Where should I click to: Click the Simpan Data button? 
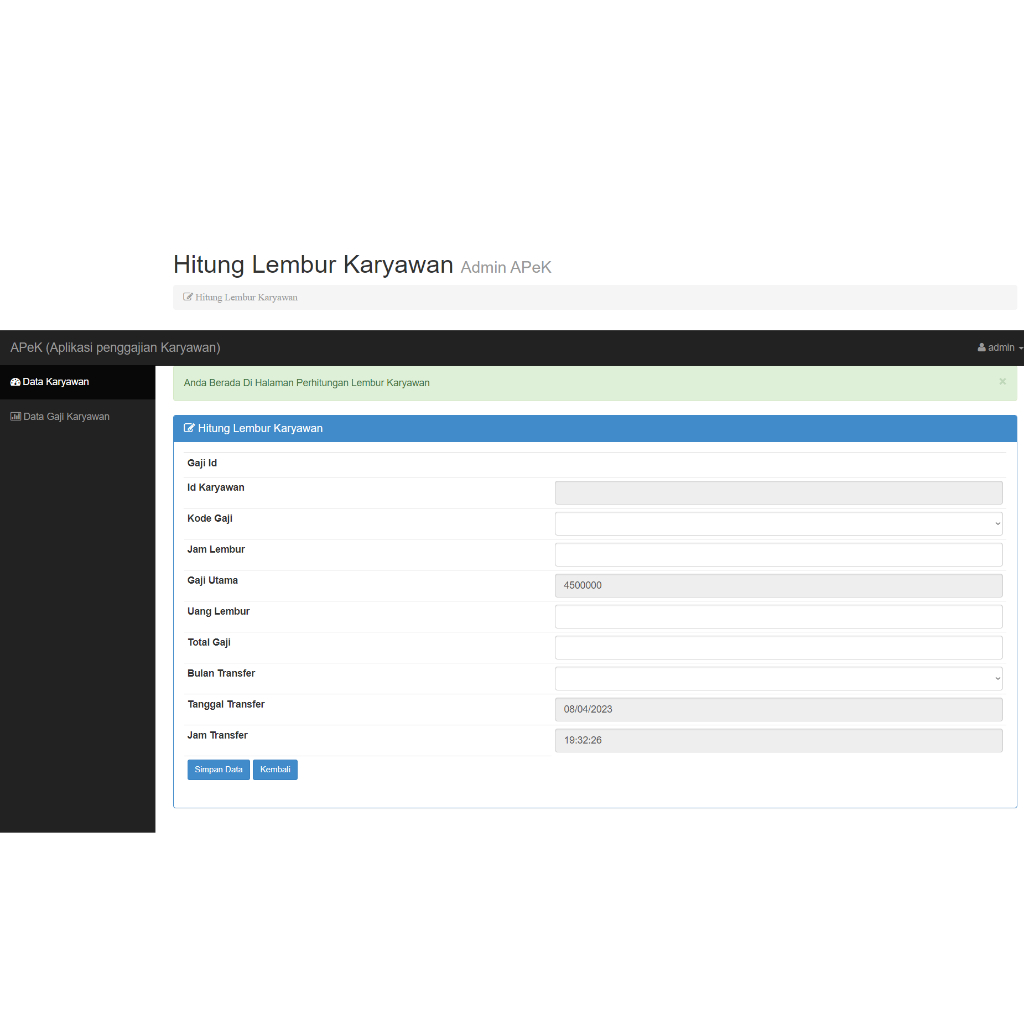pyautogui.click(x=218, y=770)
